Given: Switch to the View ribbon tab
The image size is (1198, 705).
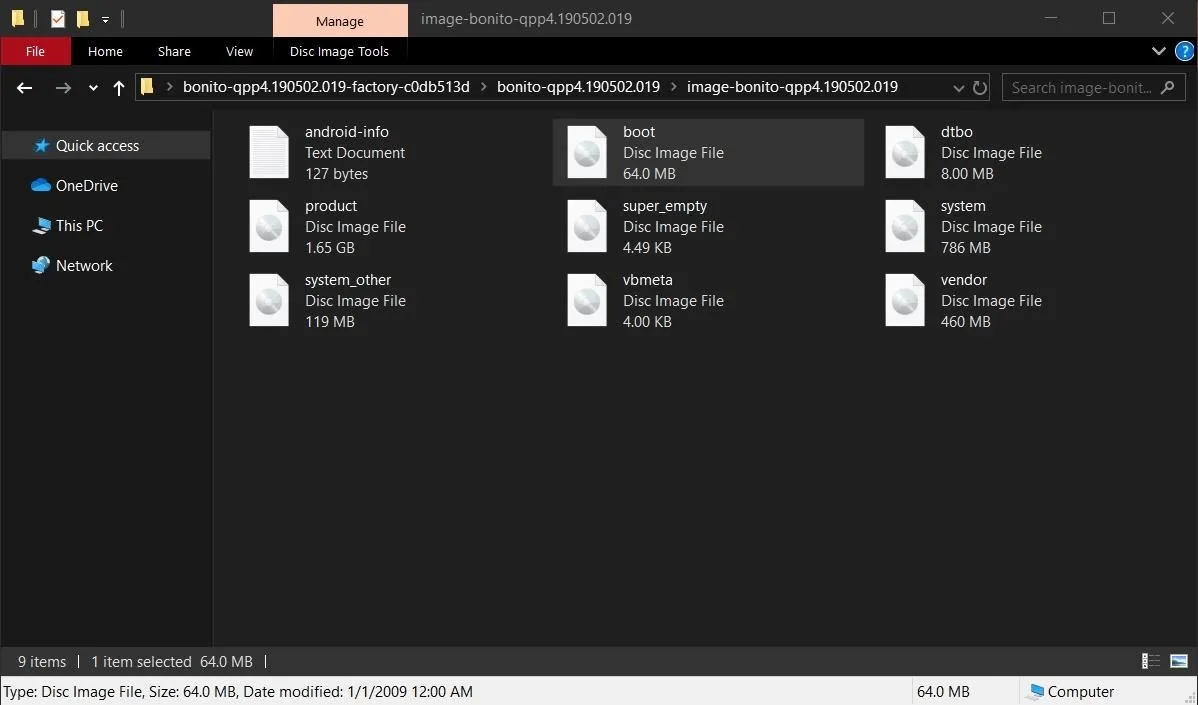Looking at the screenshot, I should tap(239, 51).
